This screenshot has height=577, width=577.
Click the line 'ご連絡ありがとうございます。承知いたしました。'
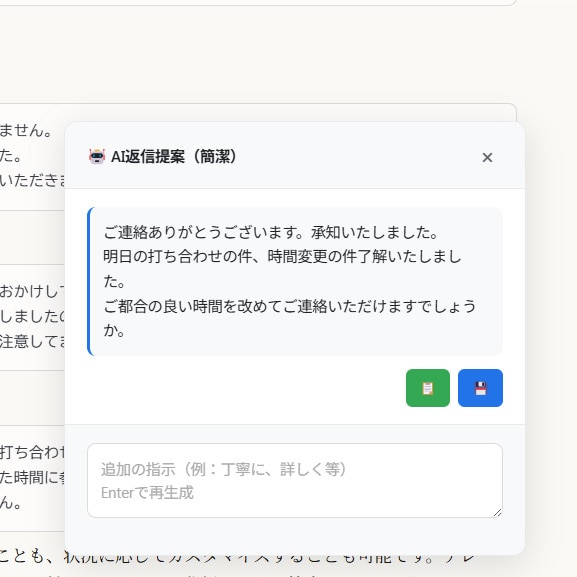[x=270, y=233]
